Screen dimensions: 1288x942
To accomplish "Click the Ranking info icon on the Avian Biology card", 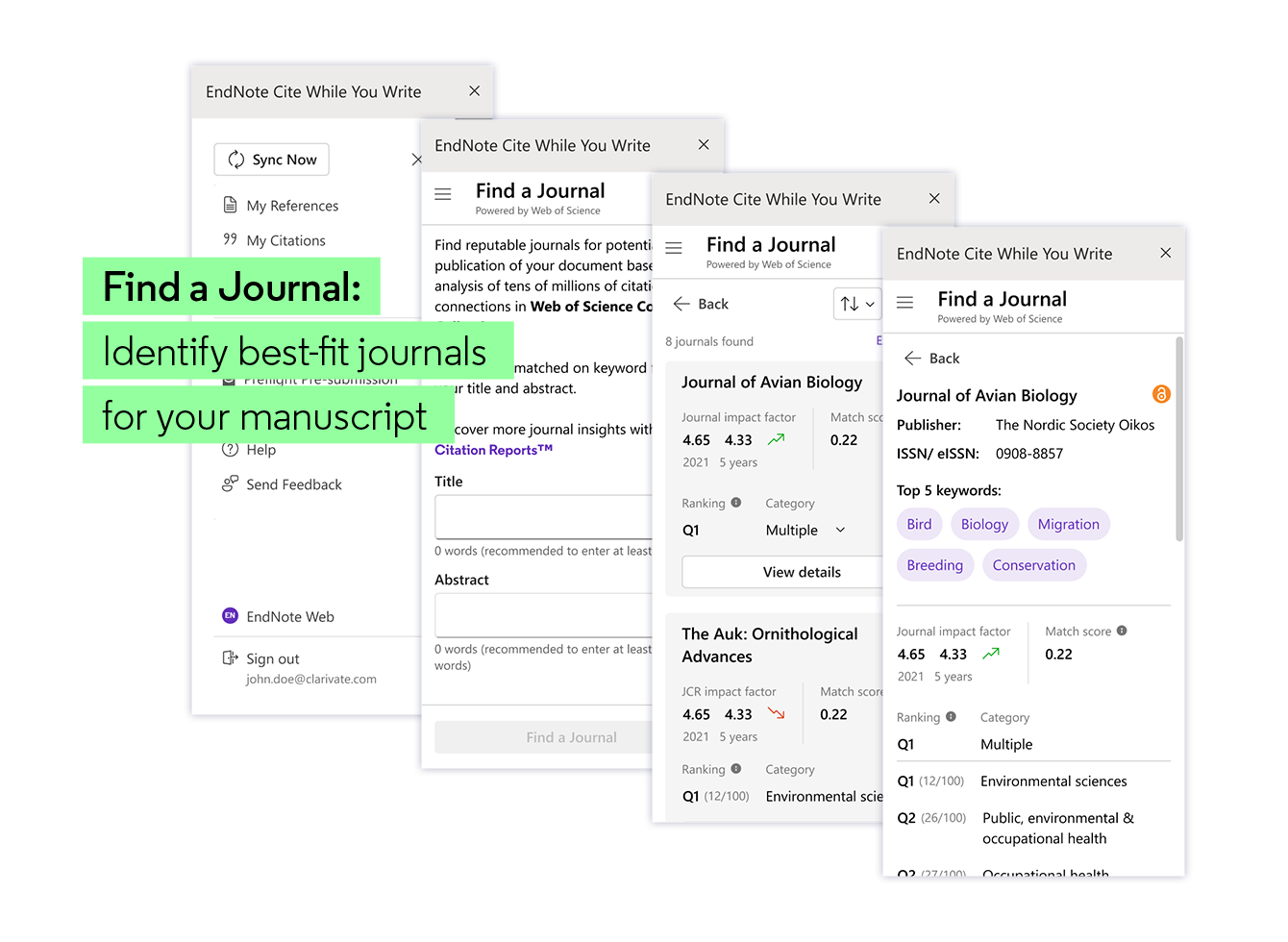I will coord(735,502).
